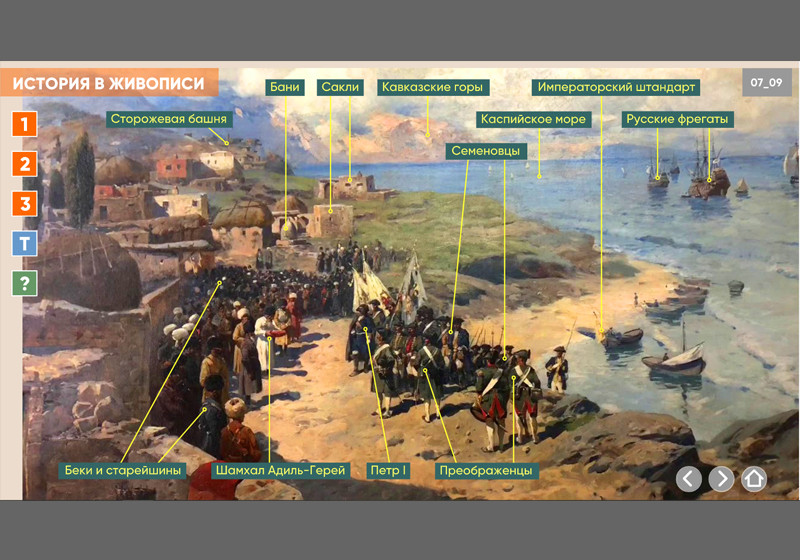The height and width of the screenshot is (560, 800).
Task: Click the green question mark button
Action: click(x=24, y=283)
